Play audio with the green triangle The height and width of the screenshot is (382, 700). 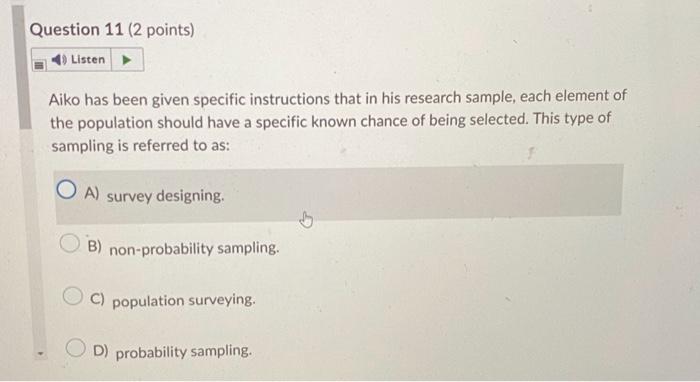127,59
